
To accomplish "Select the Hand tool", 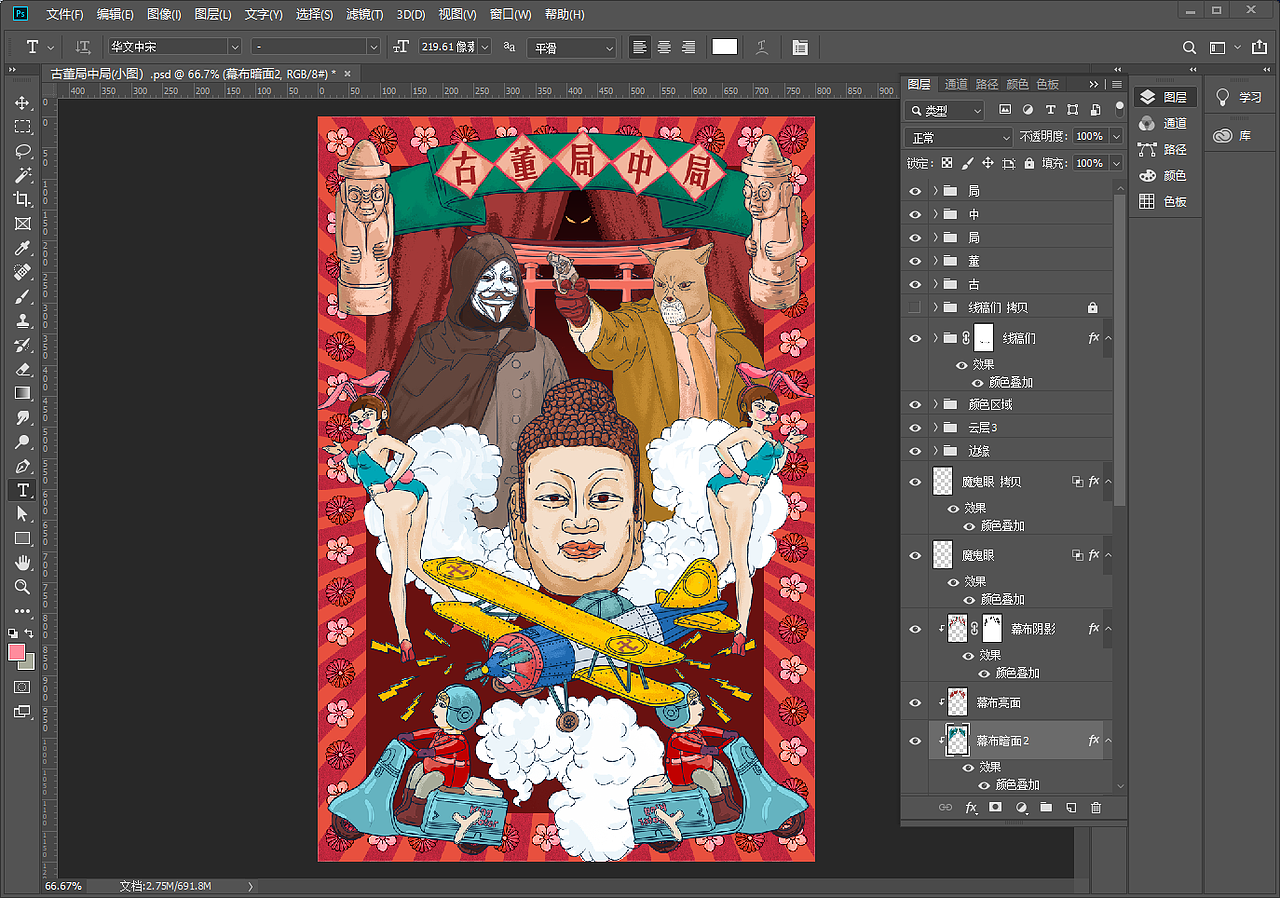I will click(22, 563).
